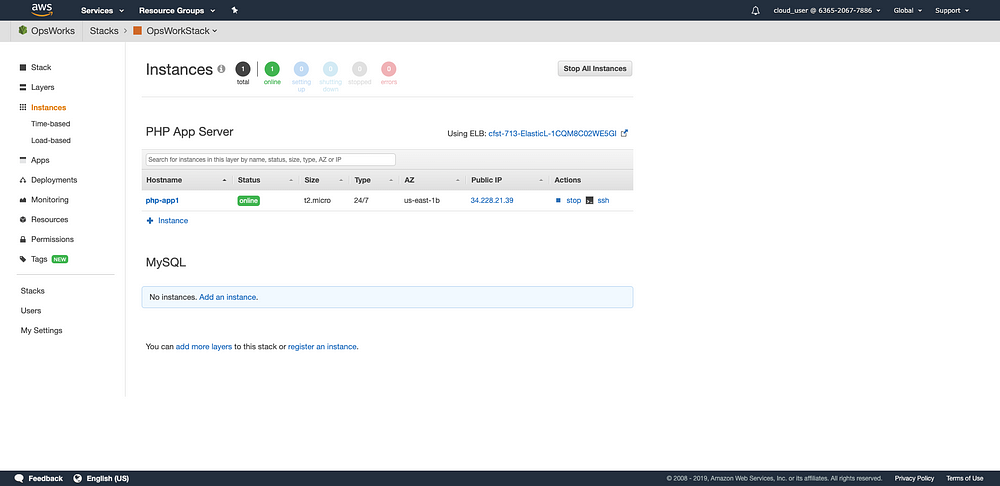Click the Deployments sidebar icon
1000x486 pixels.
pyautogui.click(x=23, y=180)
